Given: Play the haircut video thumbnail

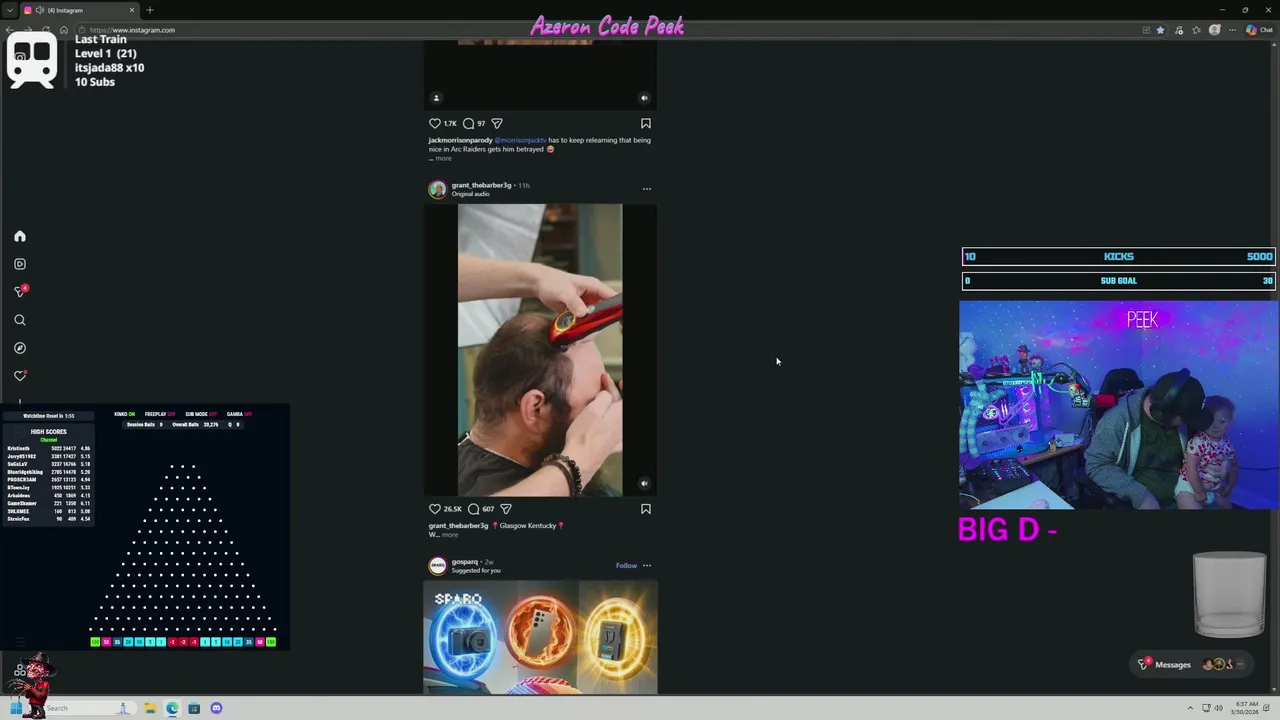Looking at the screenshot, I should 540,350.
